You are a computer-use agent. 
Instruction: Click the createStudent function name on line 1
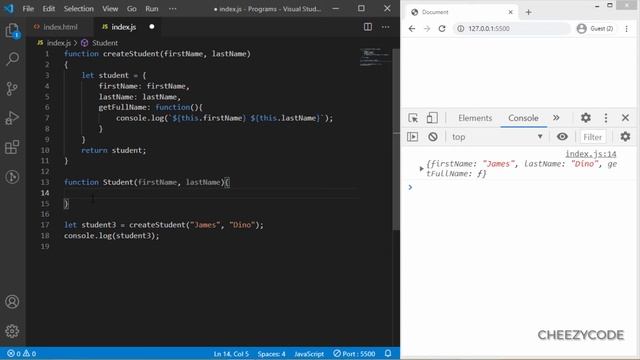coord(131,54)
